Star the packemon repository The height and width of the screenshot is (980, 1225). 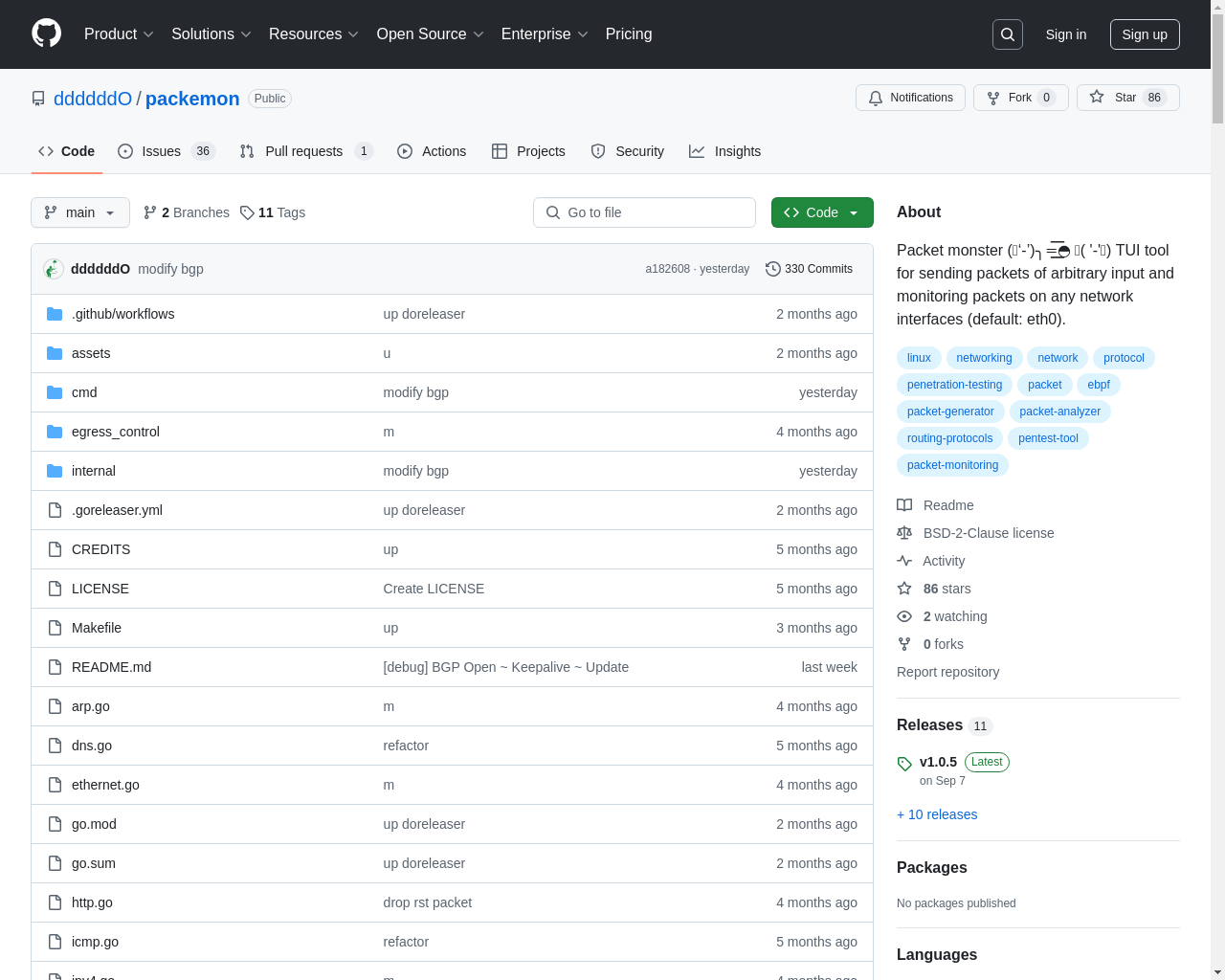coord(1127,98)
